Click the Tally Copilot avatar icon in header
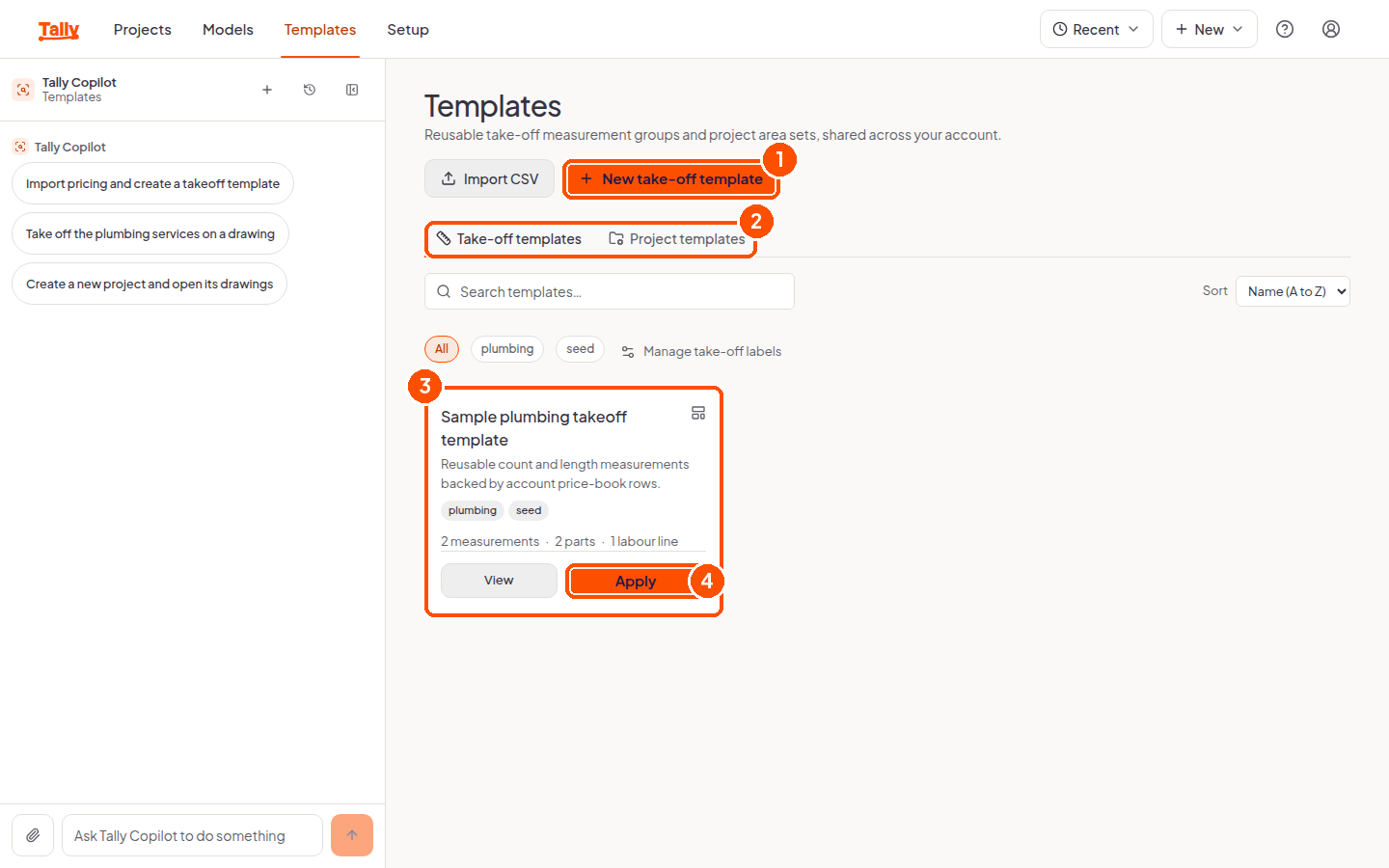 pos(23,90)
